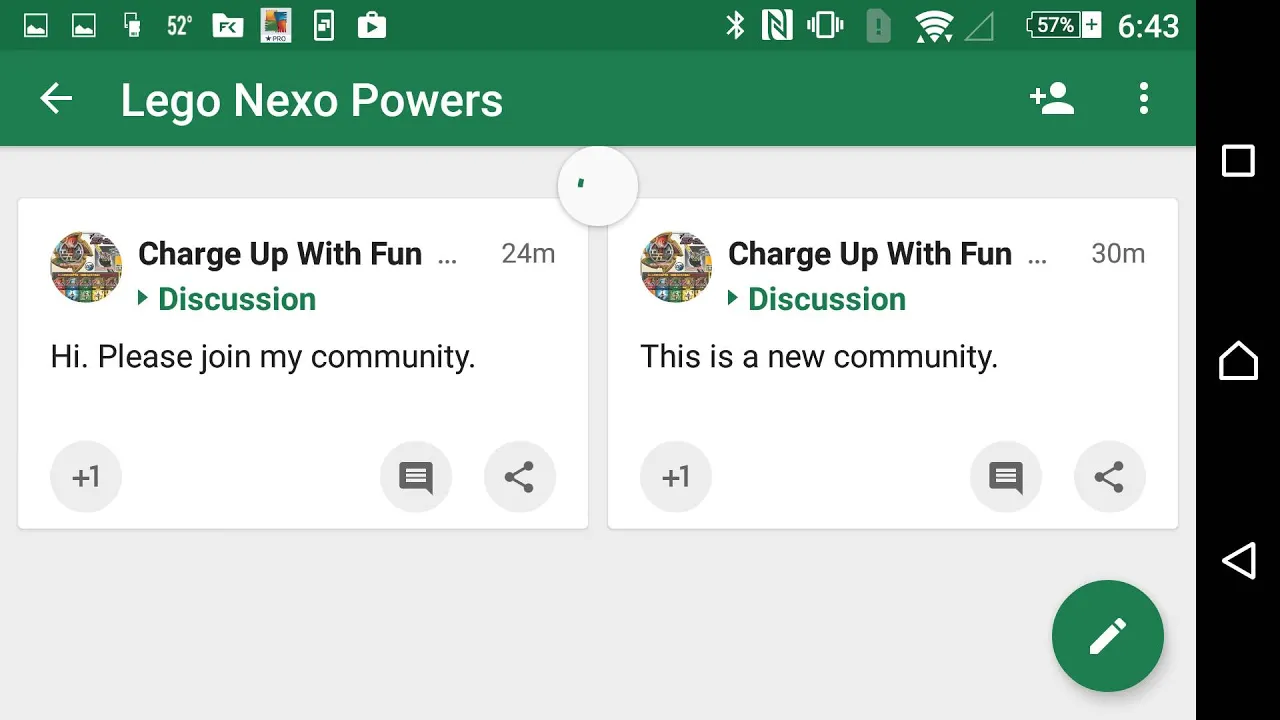Screen dimensions: 1280x720
Task: Tap the Play Store bag notification icon
Action: [x=372, y=26]
